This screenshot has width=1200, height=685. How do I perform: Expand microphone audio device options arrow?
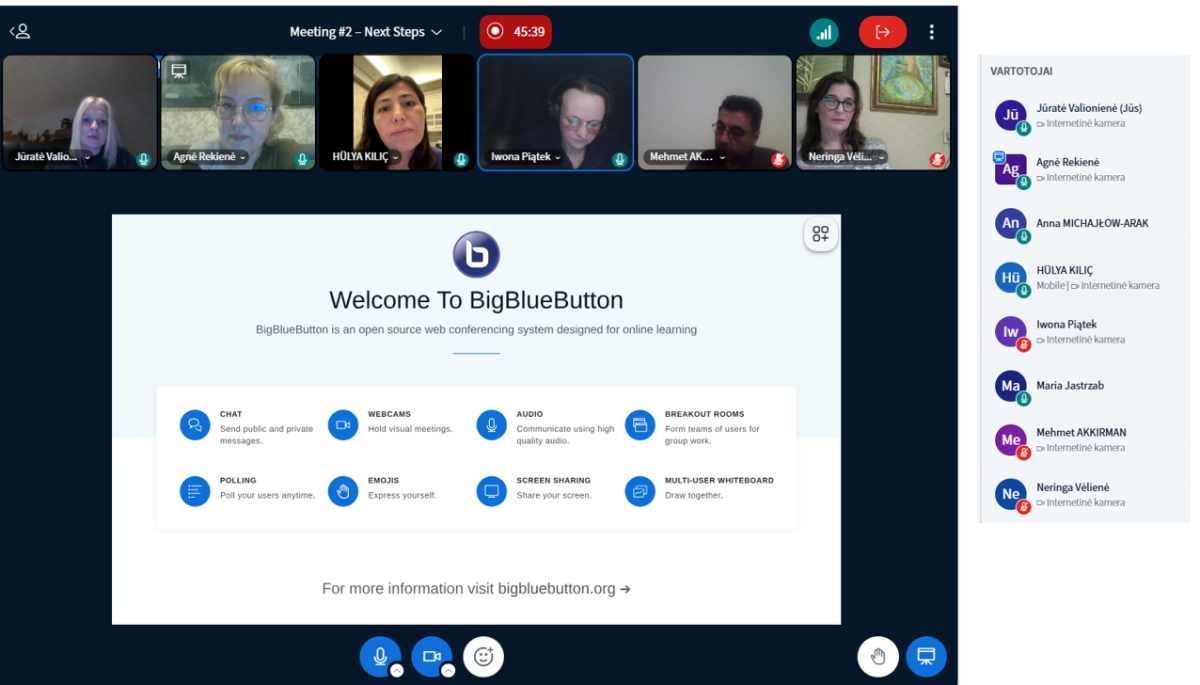[x=397, y=671]
